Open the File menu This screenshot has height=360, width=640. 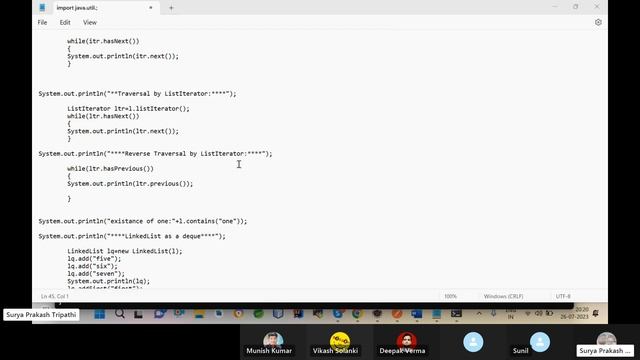[x=42, y=22]
